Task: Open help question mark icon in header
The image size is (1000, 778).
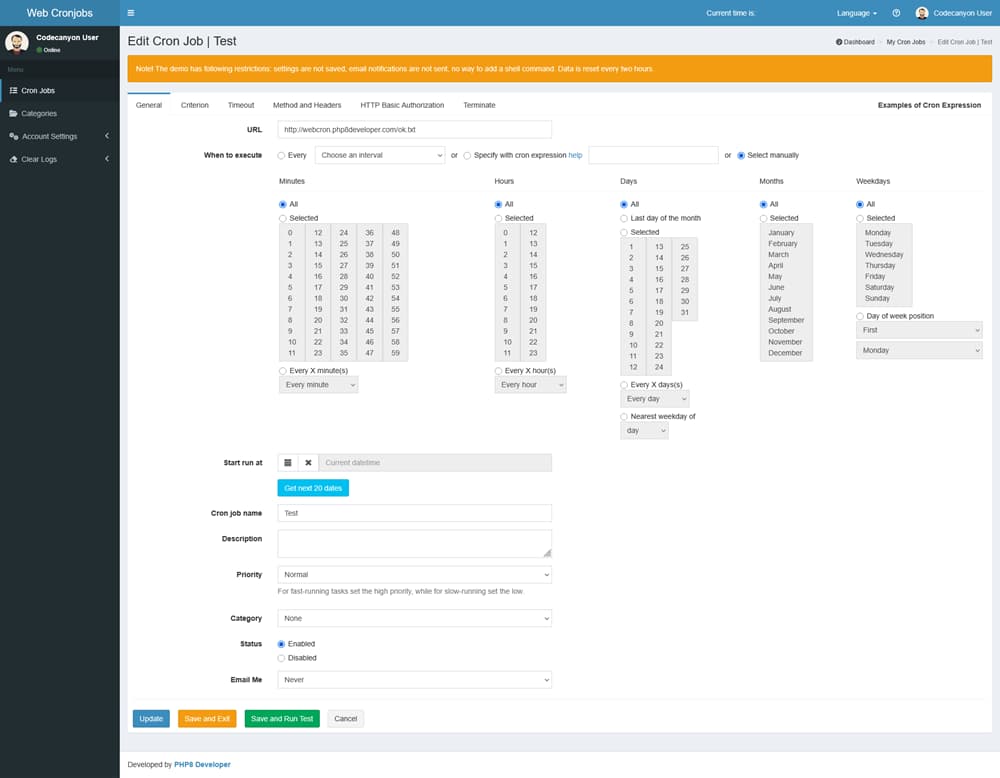Action: [x=896, y=13]
